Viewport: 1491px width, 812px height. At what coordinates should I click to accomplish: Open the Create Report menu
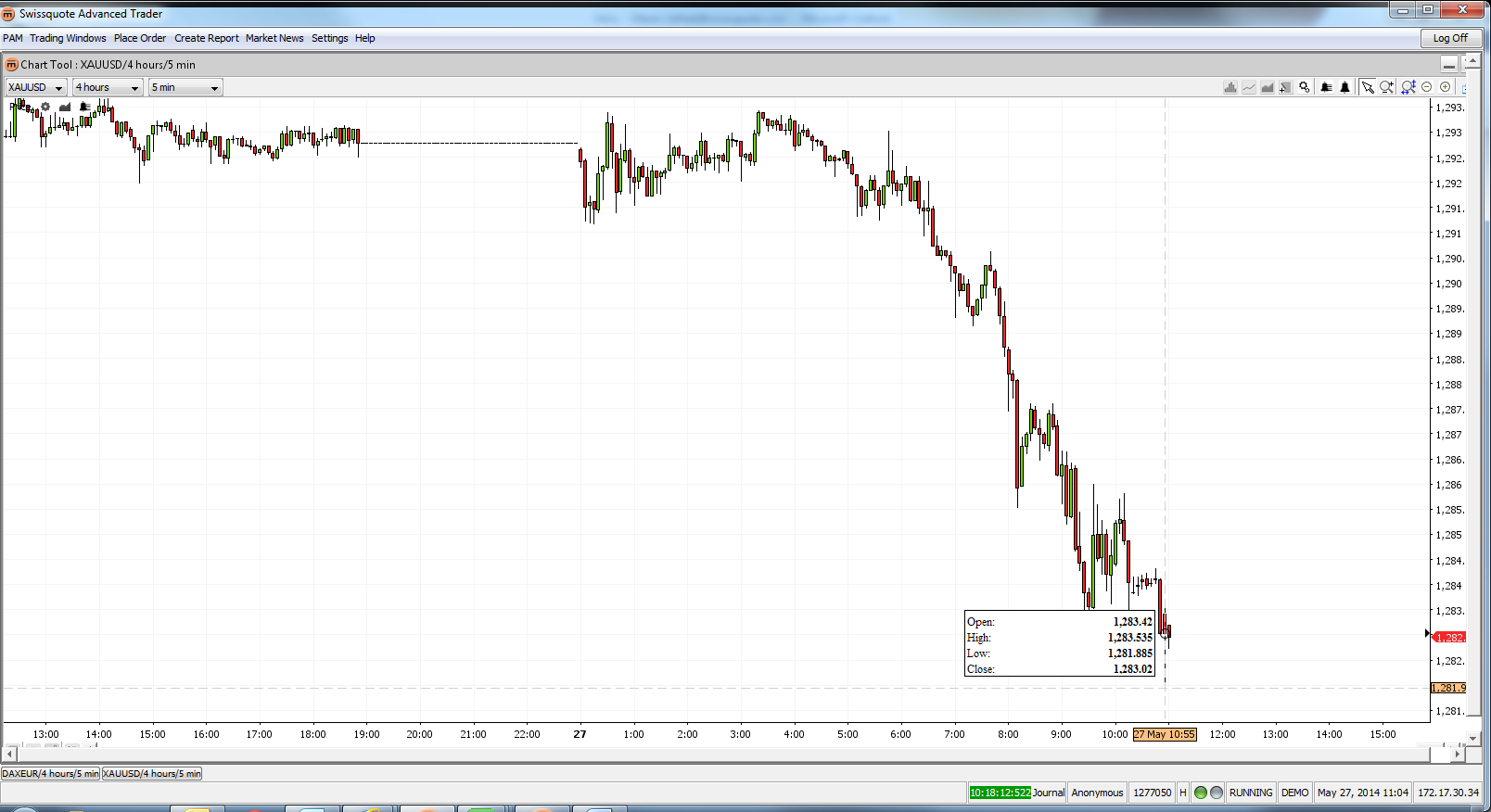(x=207, y=38)
